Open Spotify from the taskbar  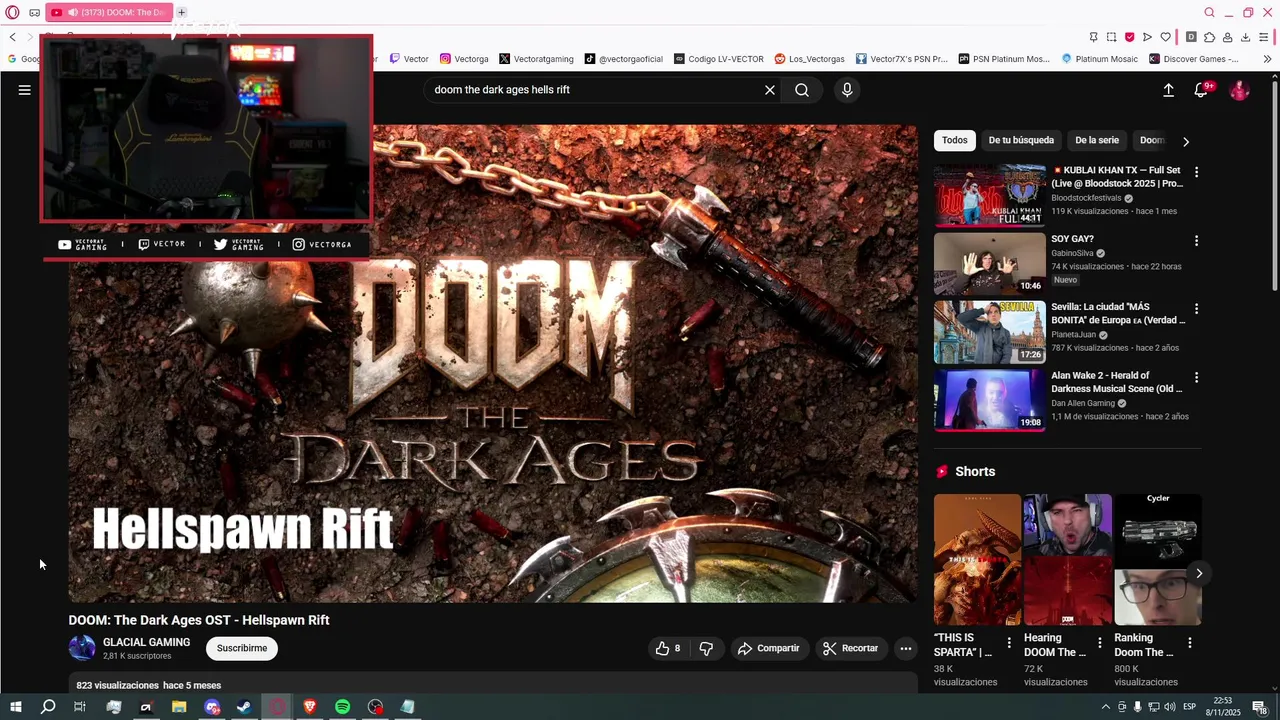[342, 707]
